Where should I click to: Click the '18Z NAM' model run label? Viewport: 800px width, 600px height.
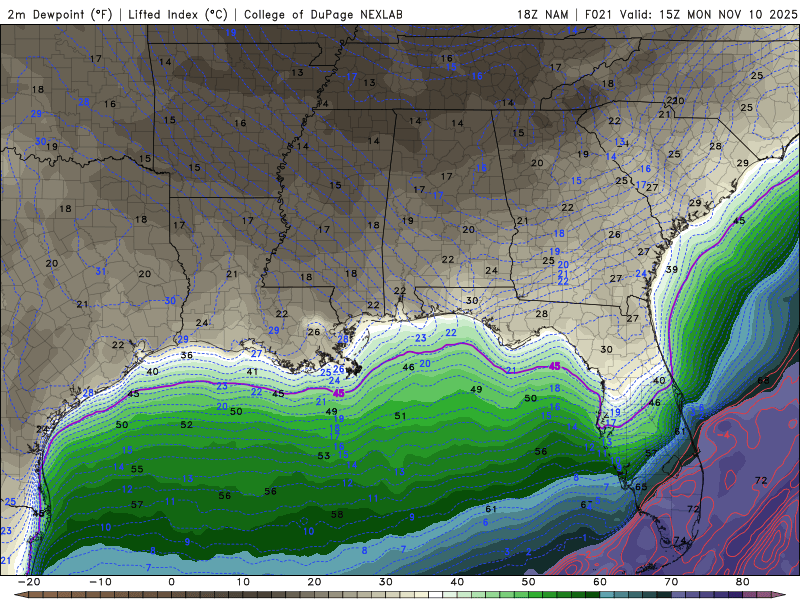coord(543,14)
